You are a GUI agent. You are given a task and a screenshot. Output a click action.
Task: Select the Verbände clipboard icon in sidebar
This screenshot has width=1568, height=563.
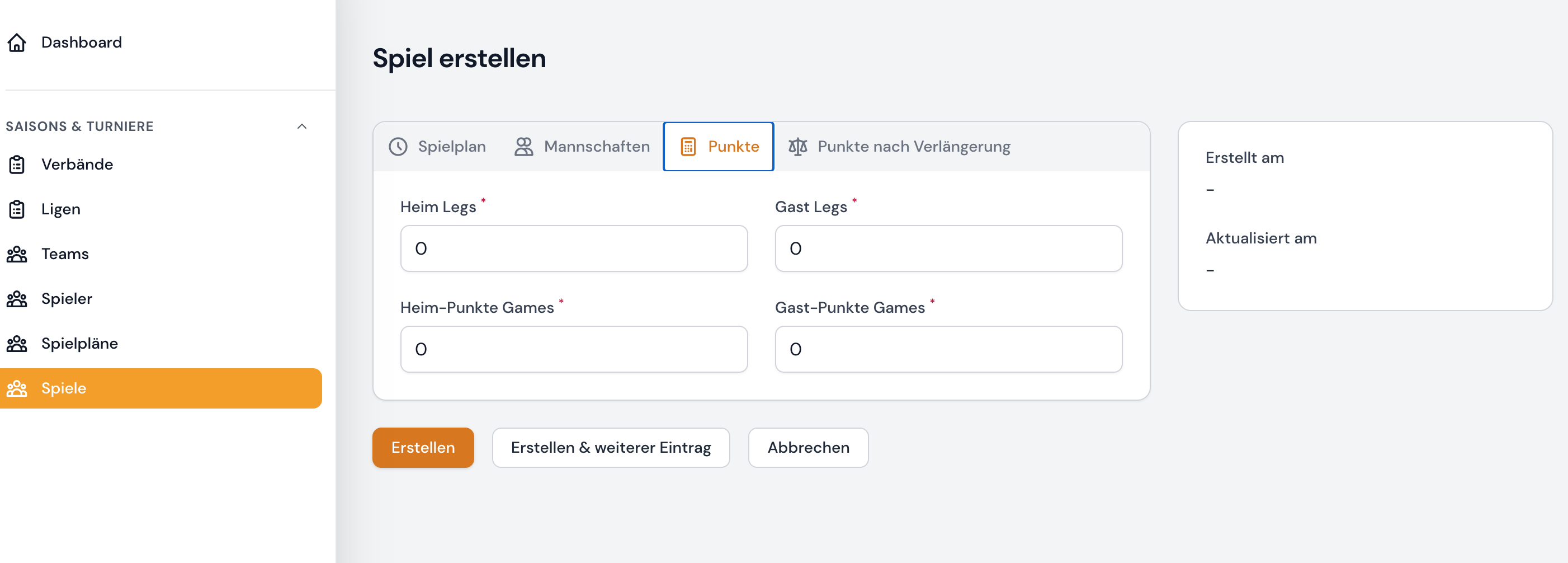coord(17,164)
